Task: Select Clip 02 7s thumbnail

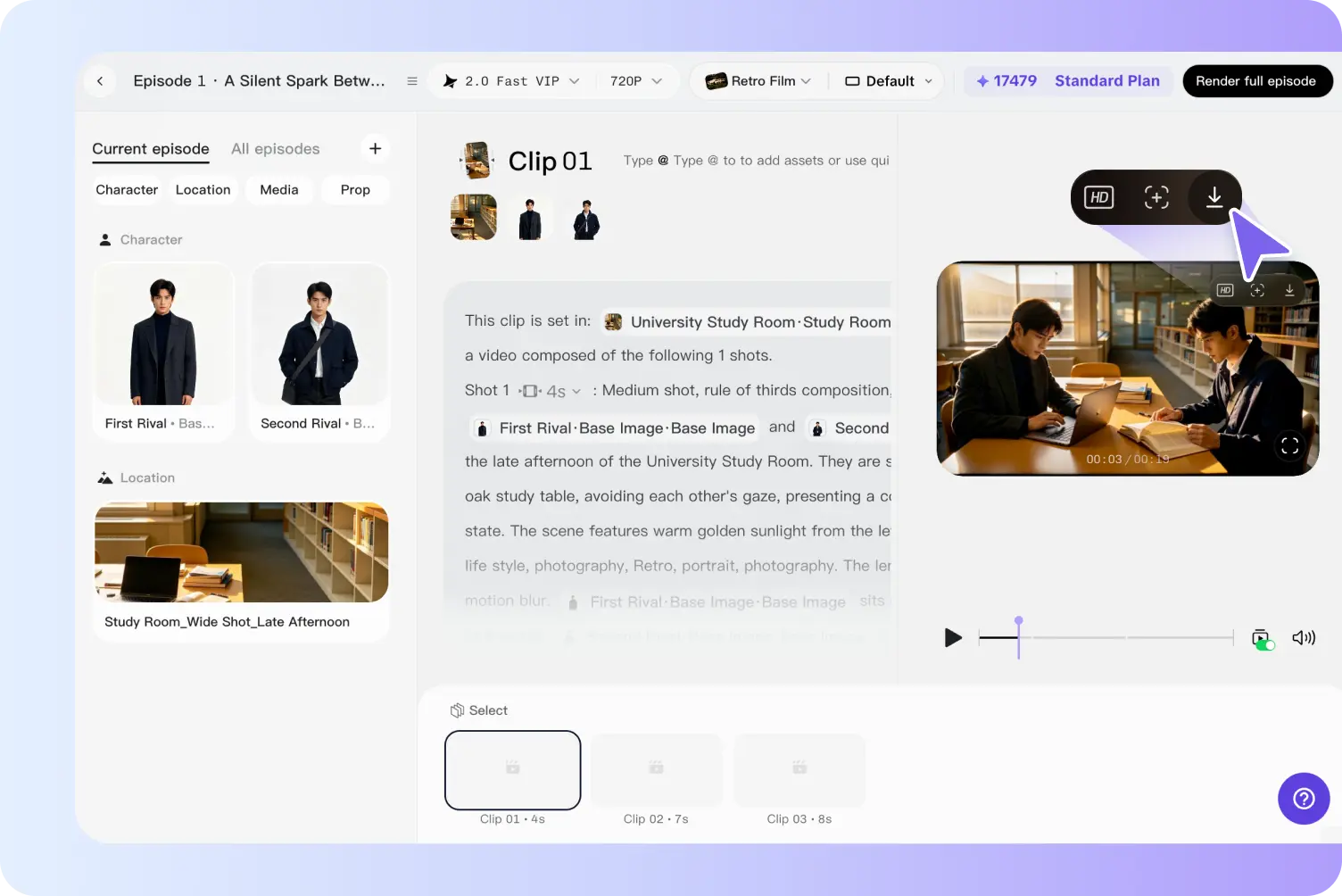Action: [656, 769]
